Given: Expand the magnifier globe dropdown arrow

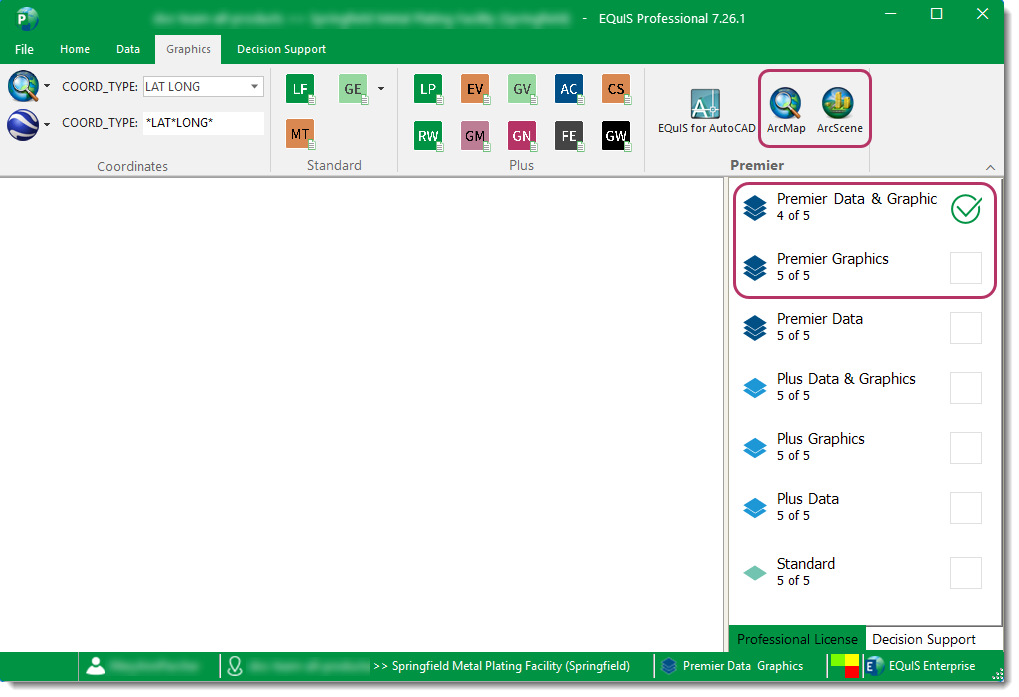Looking at the screenshot, I should [47, 86].
